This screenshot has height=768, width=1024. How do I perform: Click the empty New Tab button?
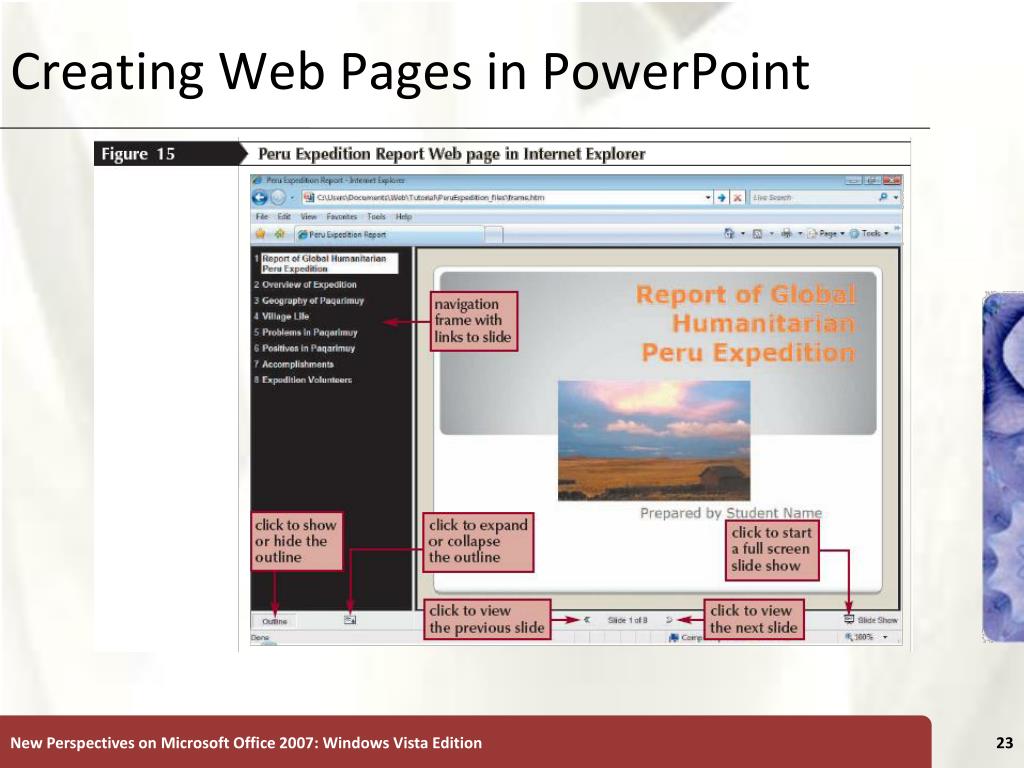[494, 234]
